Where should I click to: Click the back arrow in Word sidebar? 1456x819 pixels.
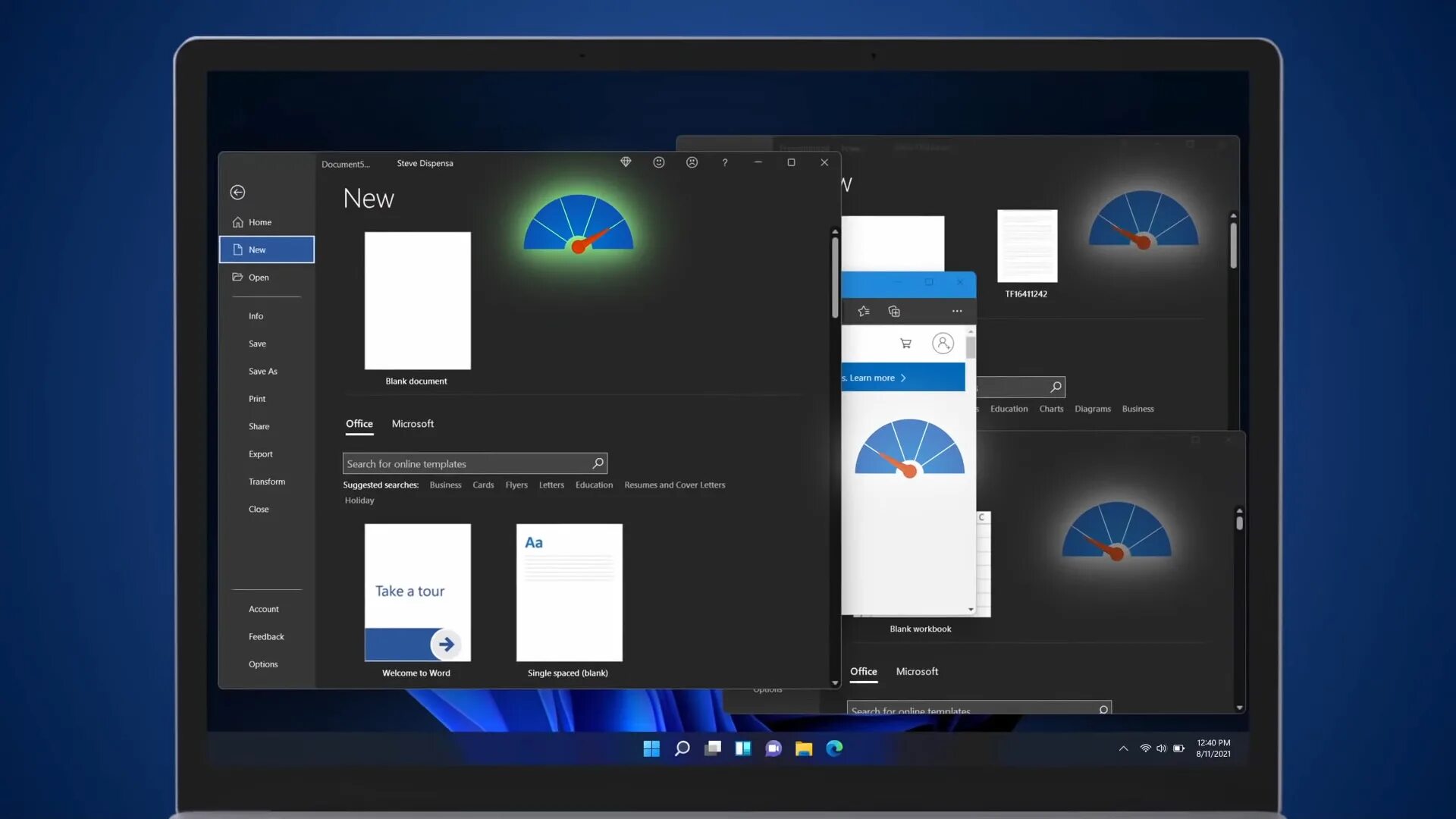coord(237,193)
